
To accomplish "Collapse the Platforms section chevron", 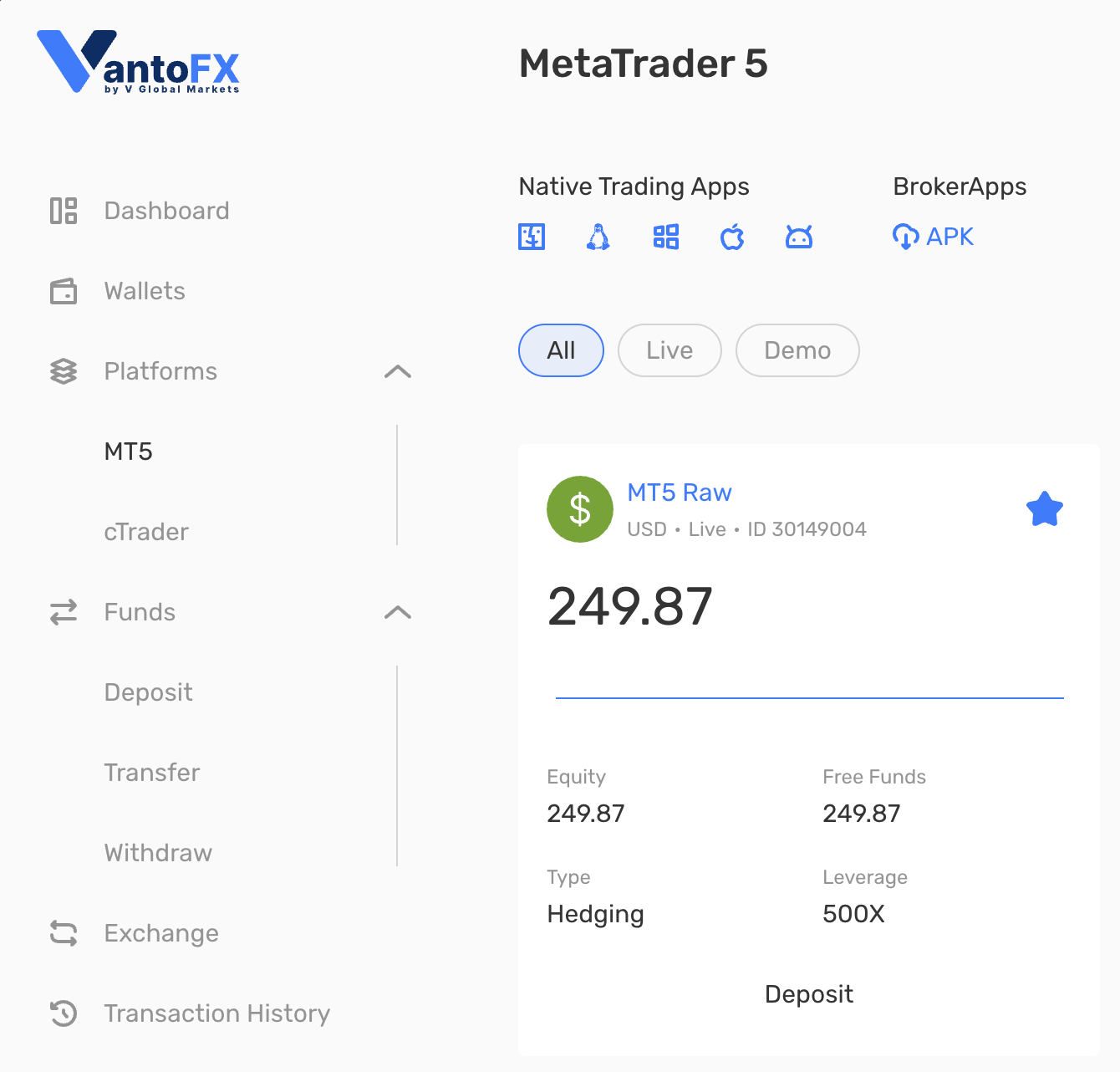I will pos(398,371).
